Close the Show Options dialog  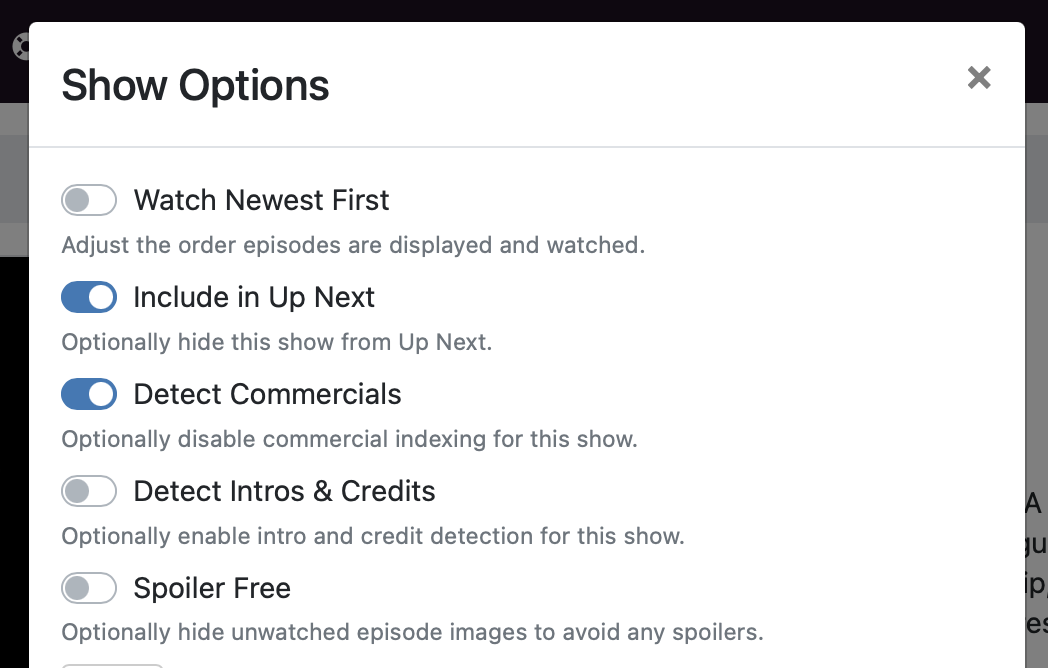(x=979, y=78)
